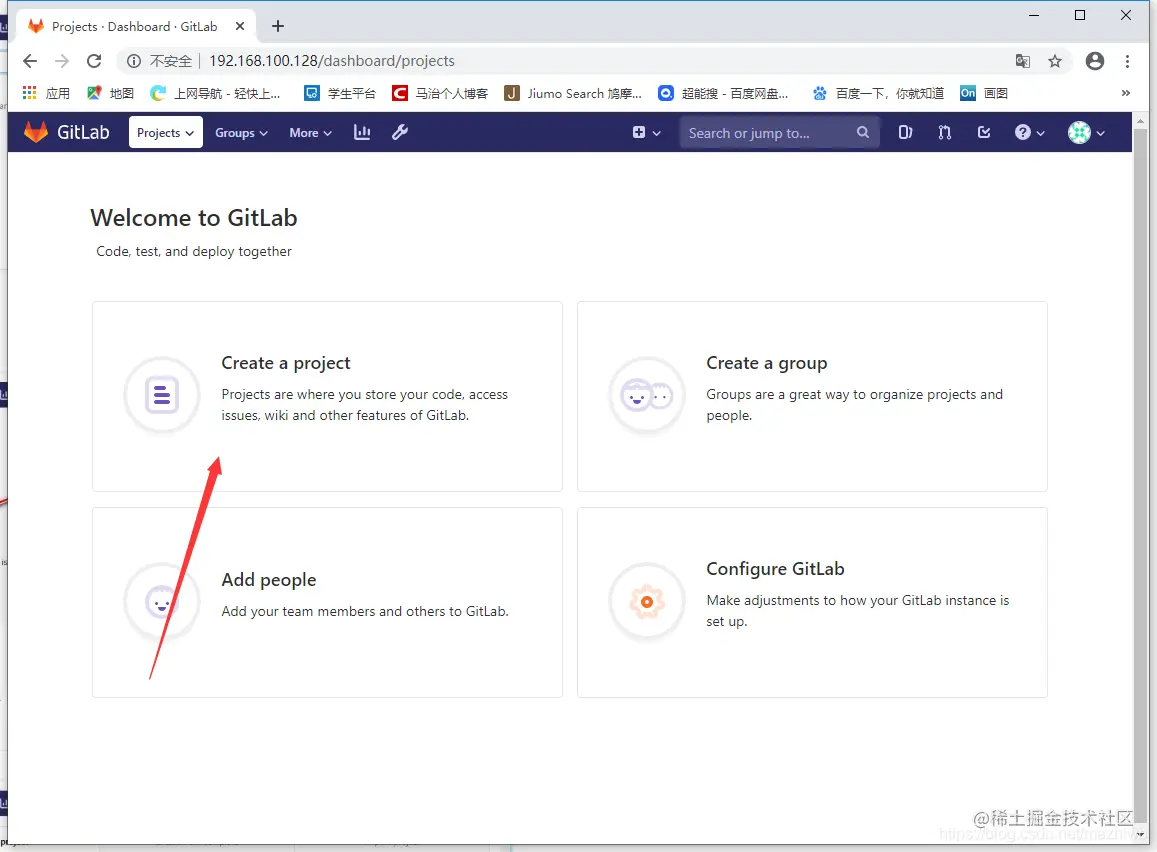Click the Add people card

[x=327, y=602]
